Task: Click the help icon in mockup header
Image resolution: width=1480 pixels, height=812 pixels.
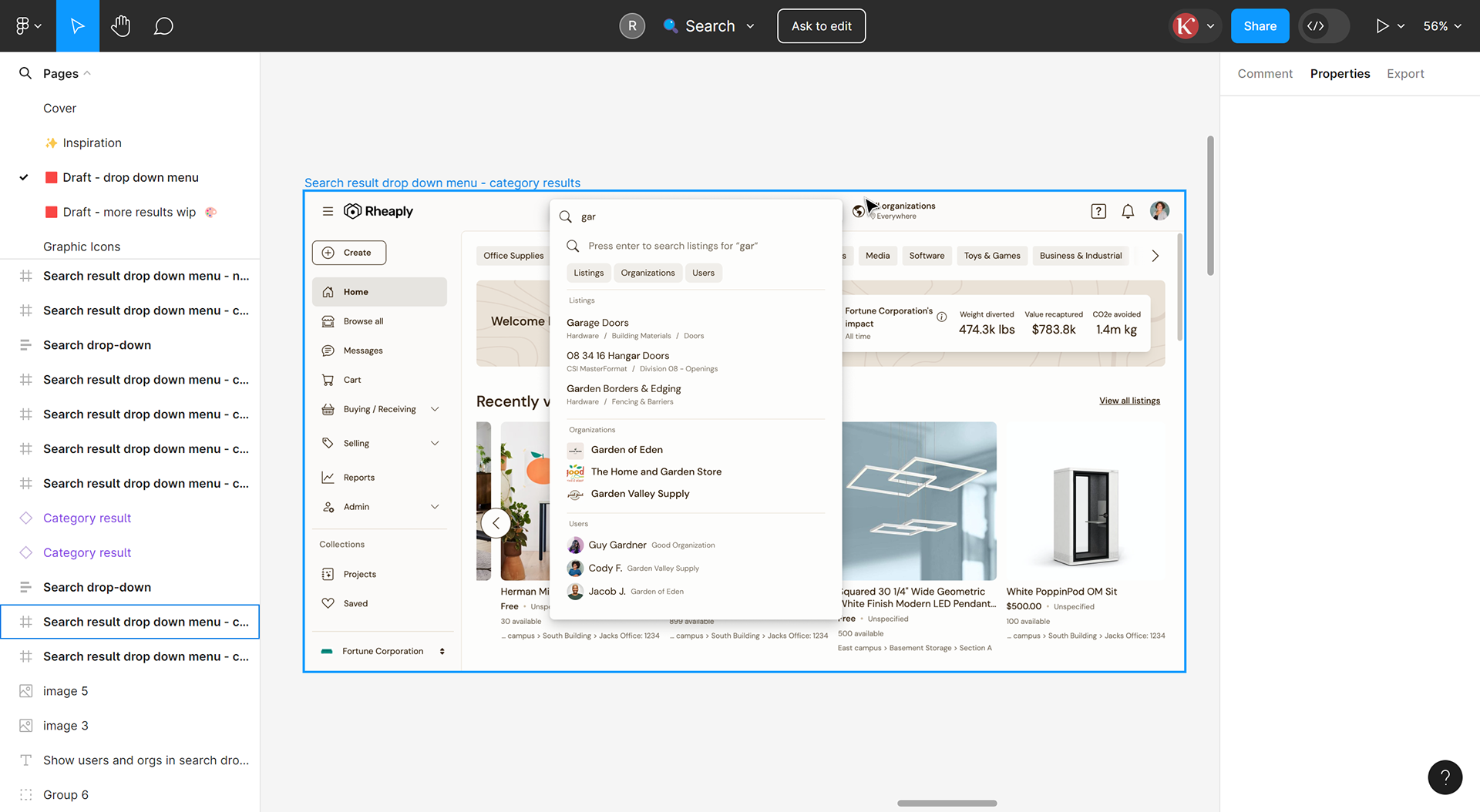Action: [x=1098, y=211]
